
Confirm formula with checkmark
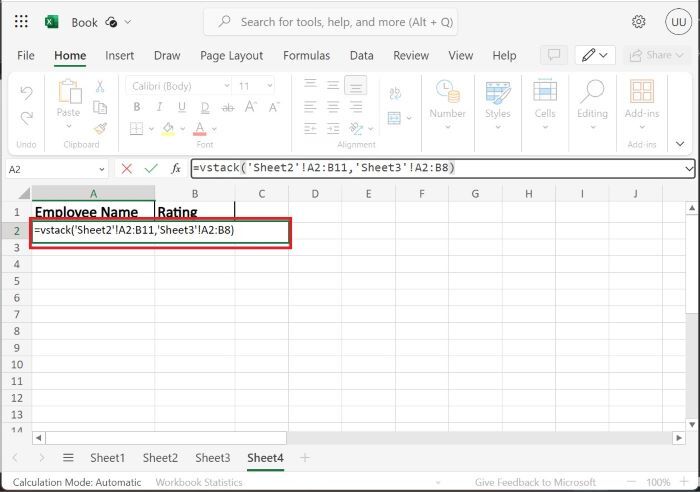[x=151, y=169]
